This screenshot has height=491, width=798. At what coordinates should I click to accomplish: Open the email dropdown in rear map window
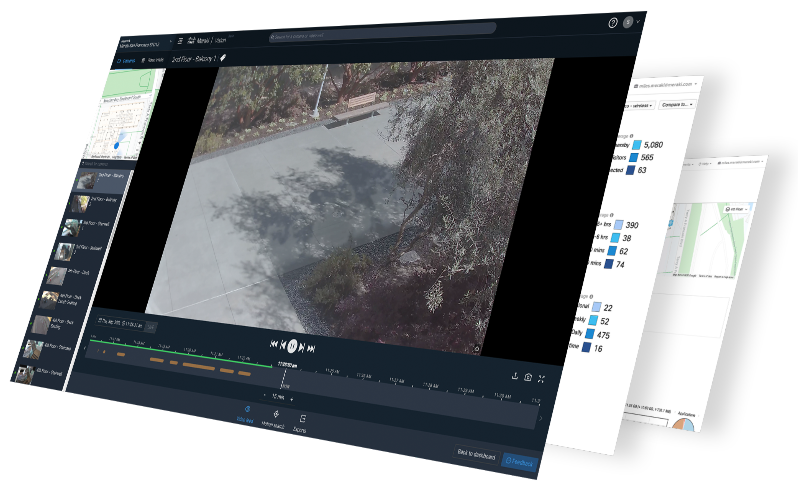point(740,162)
